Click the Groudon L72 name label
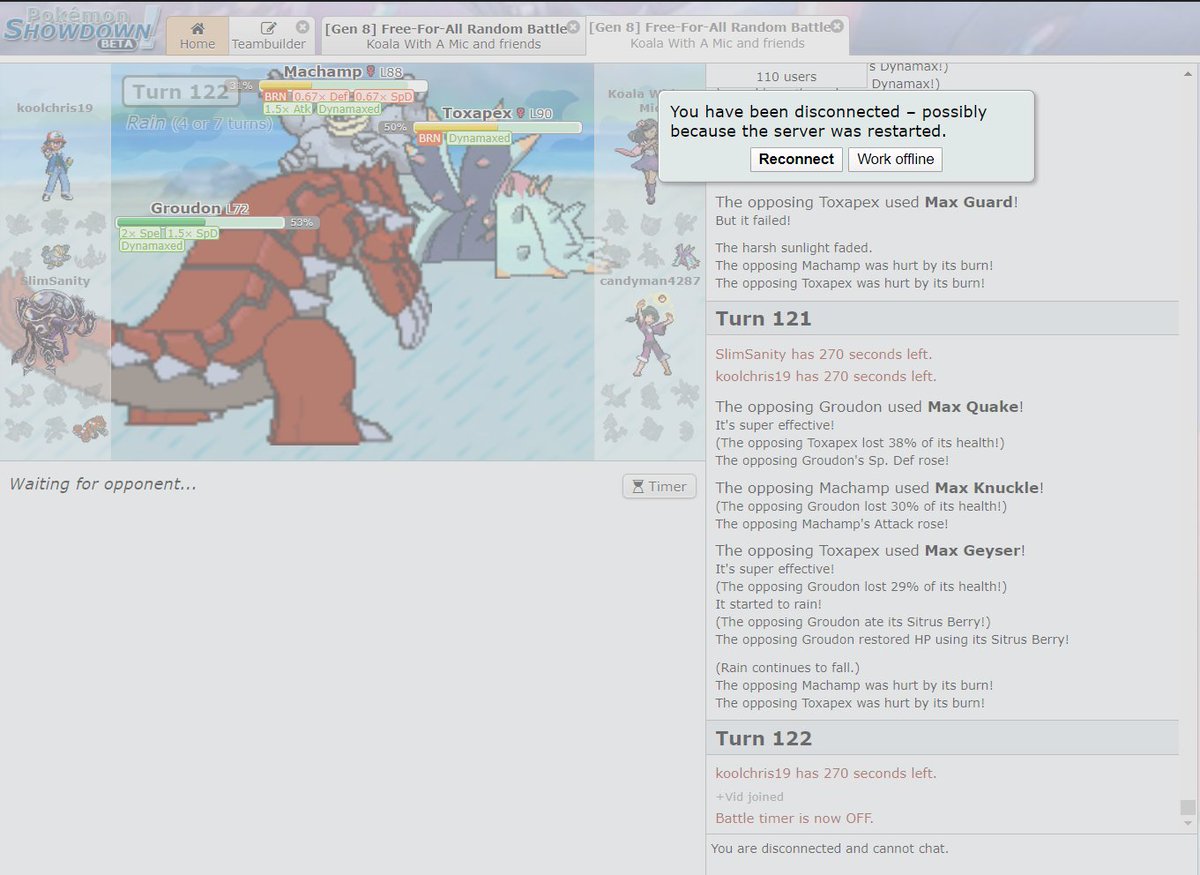The width and height of the screenshot is (1200, 875). [x=200, y=209]
